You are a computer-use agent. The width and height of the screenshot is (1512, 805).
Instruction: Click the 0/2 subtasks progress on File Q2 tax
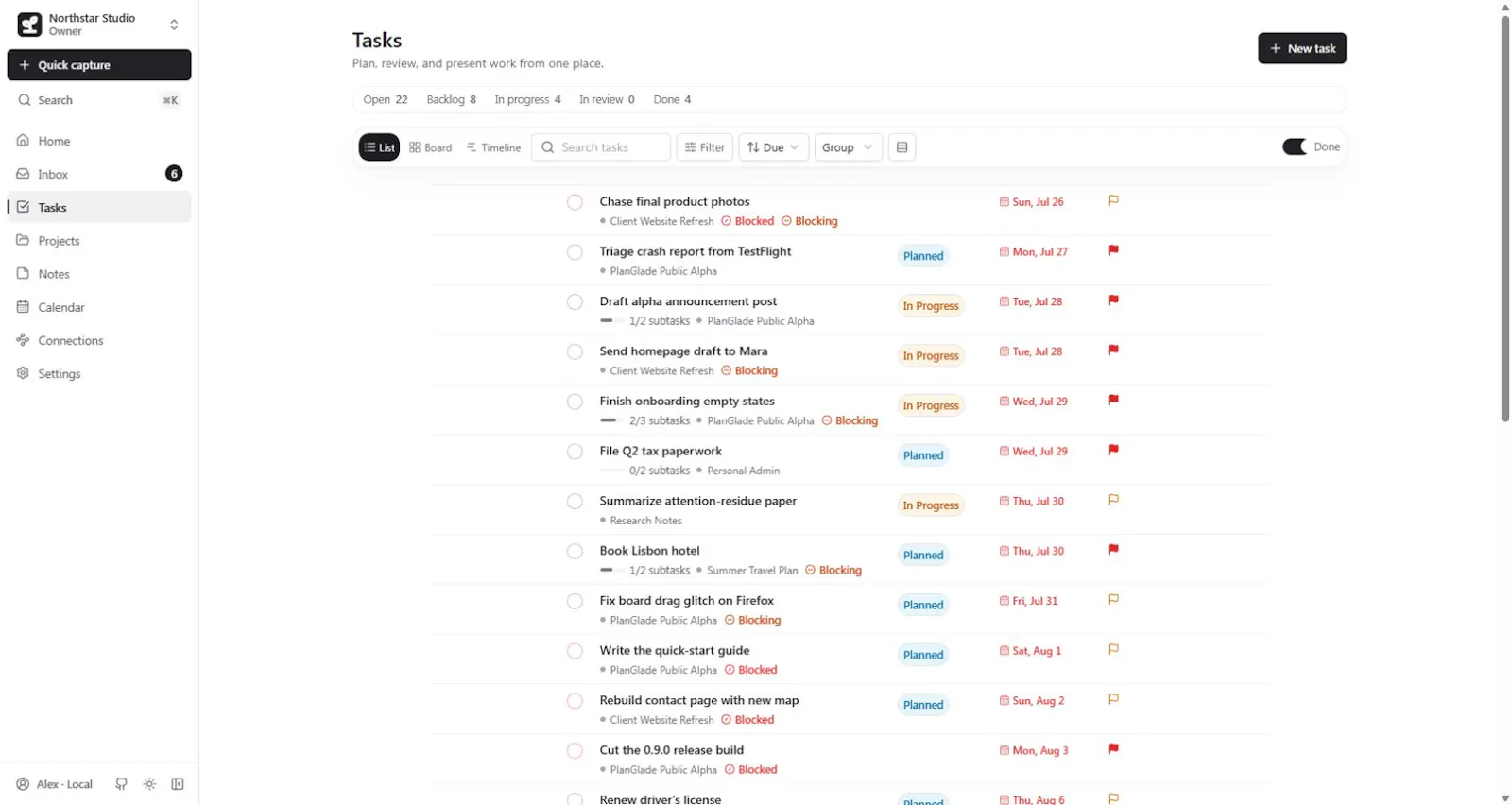click(611, 471)
